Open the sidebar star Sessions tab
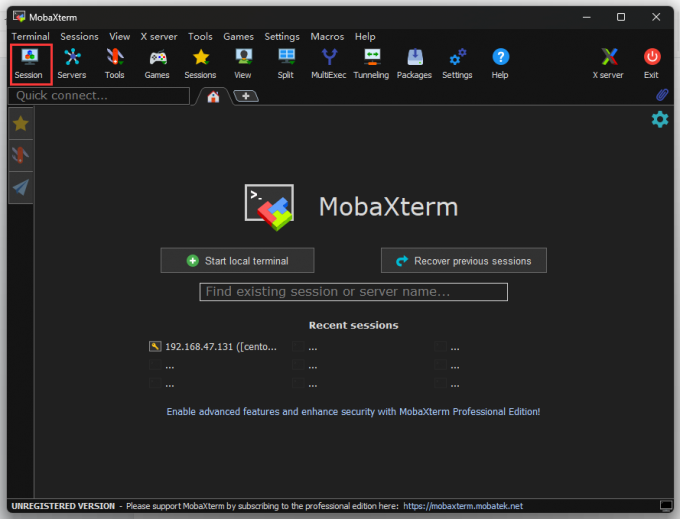680x519 pixels. click(20, 124)
